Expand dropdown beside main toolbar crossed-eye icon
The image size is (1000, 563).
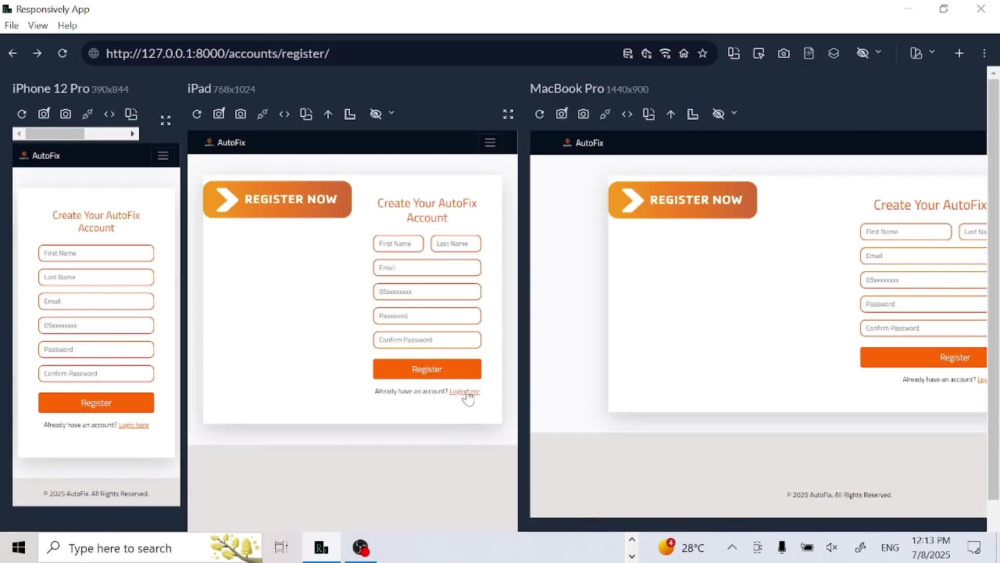(x=878, y=52)
